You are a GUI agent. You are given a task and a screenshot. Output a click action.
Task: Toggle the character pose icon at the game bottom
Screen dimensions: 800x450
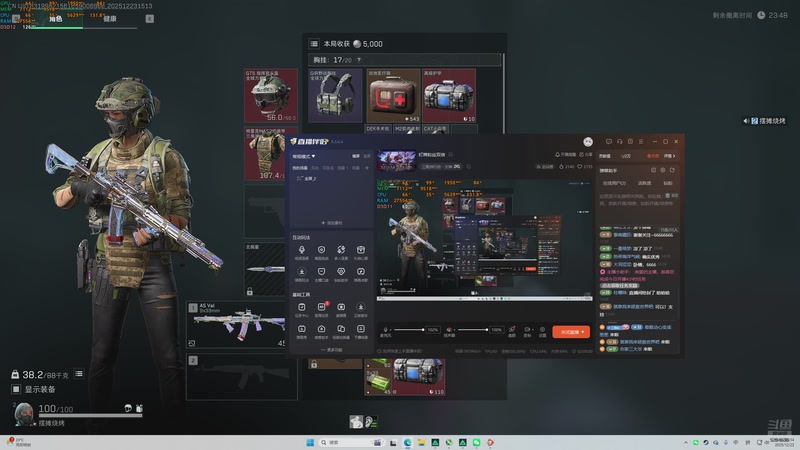pos(356,421)
